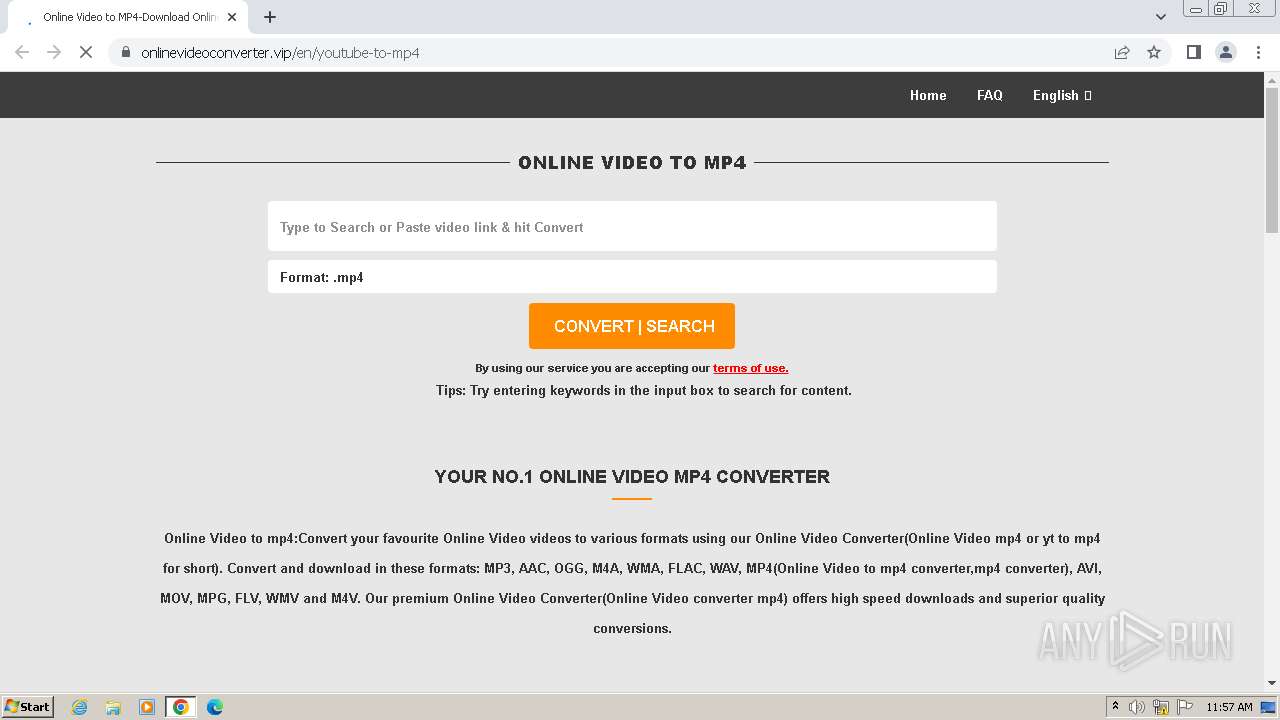
Task: Click the scrollbar down arrow
Action: click(1272, 683)
